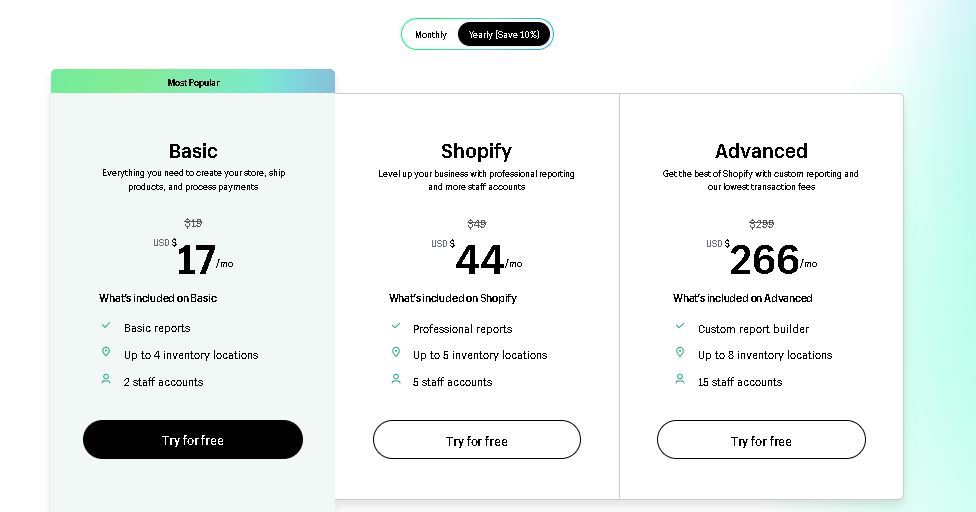Click the crossed-out $49 original price

tap(477, 224)
